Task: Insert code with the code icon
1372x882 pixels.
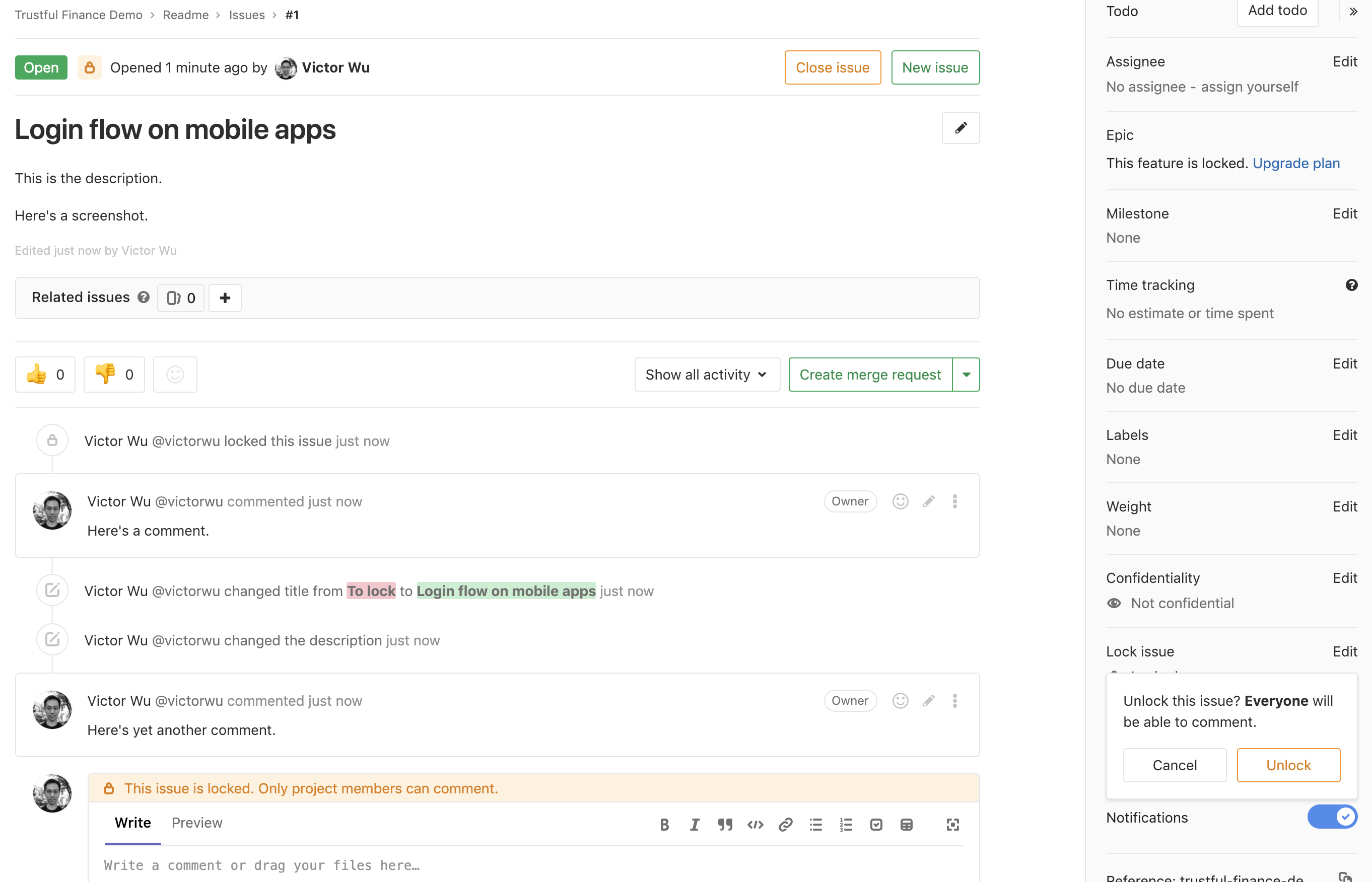Action: [755, 824]
